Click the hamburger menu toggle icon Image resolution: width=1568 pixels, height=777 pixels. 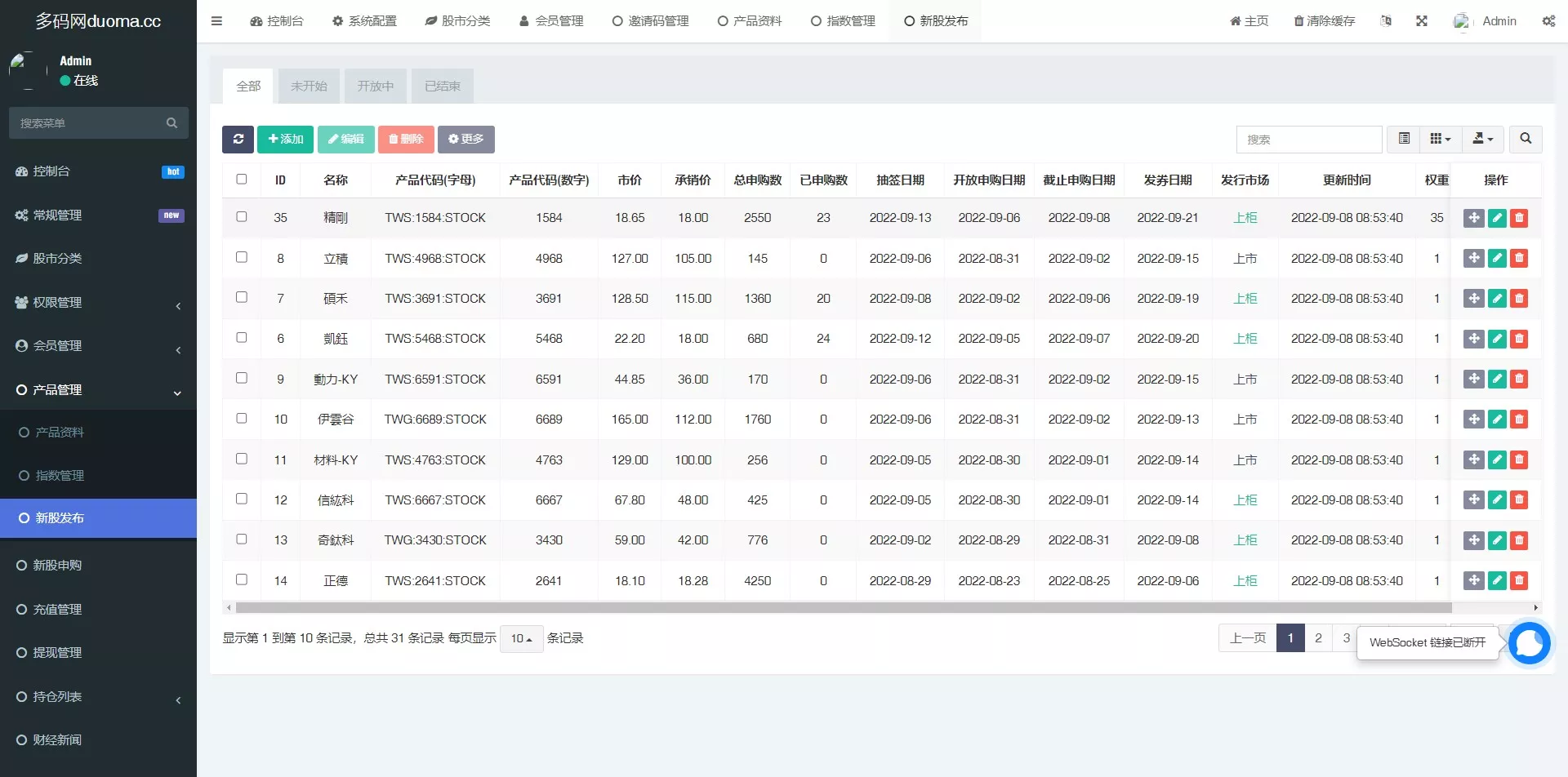click(216, 21)
